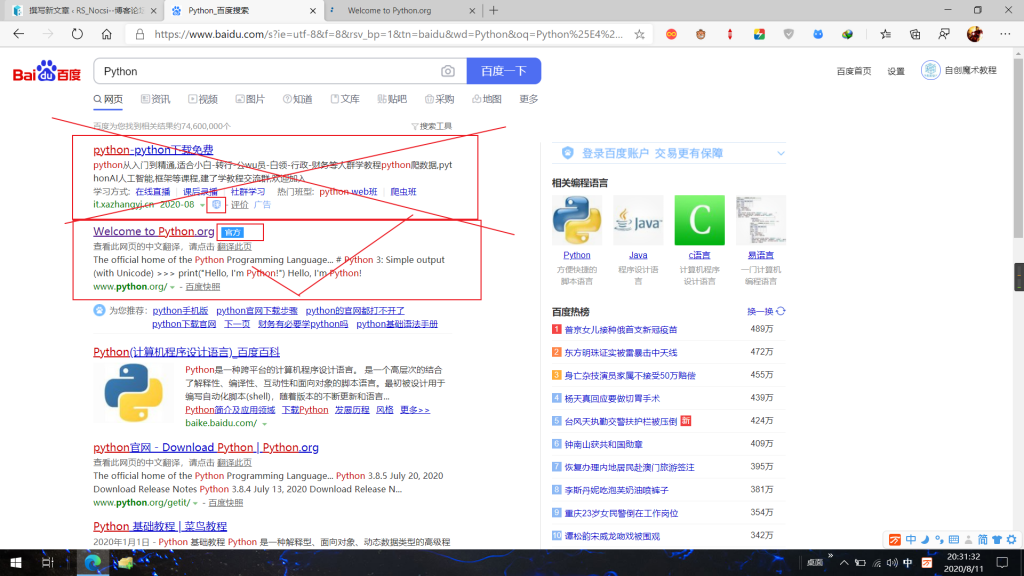The height and width of the screenshot is (576, 1024).
Task: Show hidden system tray icons
Action: (x=844, y=562)
